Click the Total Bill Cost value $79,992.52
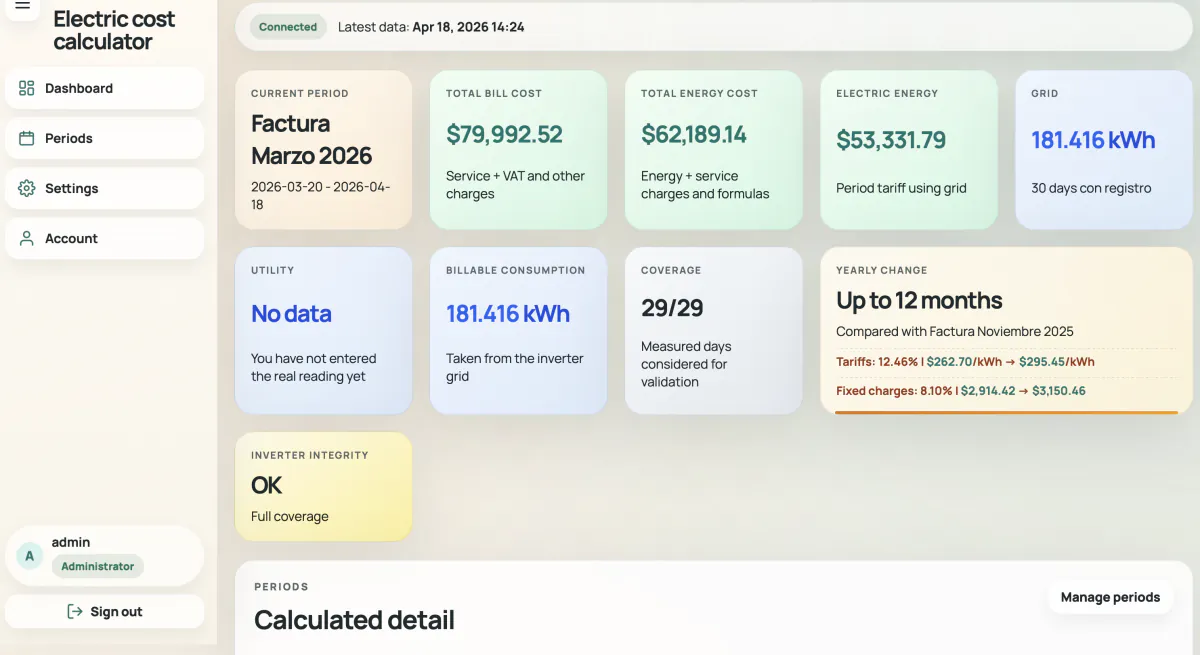1200x655 pixels. 504,134
